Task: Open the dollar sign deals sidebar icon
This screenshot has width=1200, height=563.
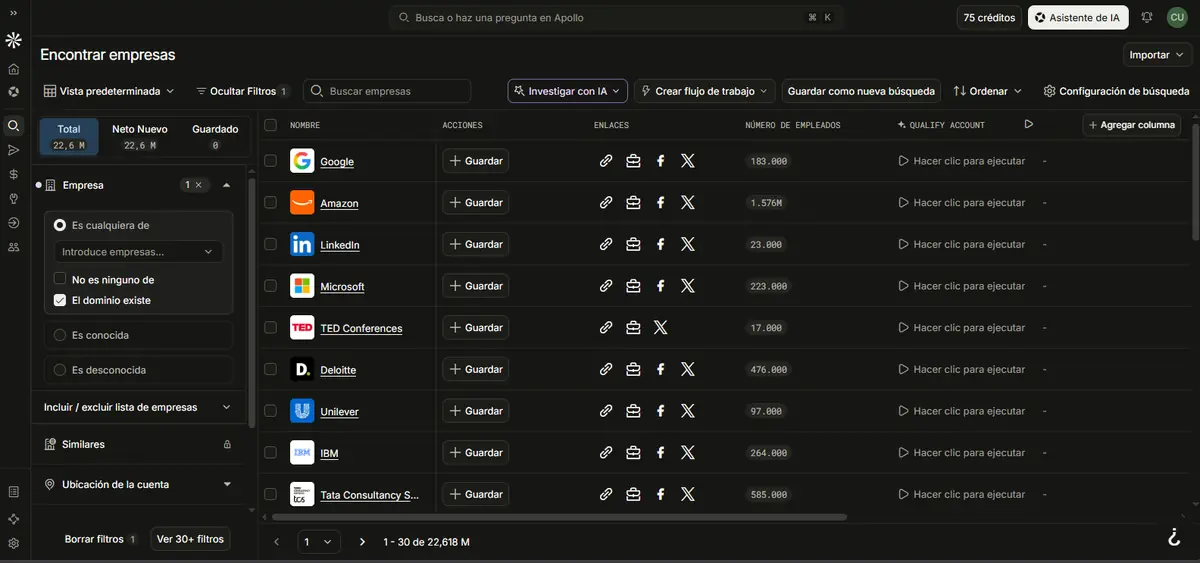Action: pyautogui.click(x=14, y=174)
